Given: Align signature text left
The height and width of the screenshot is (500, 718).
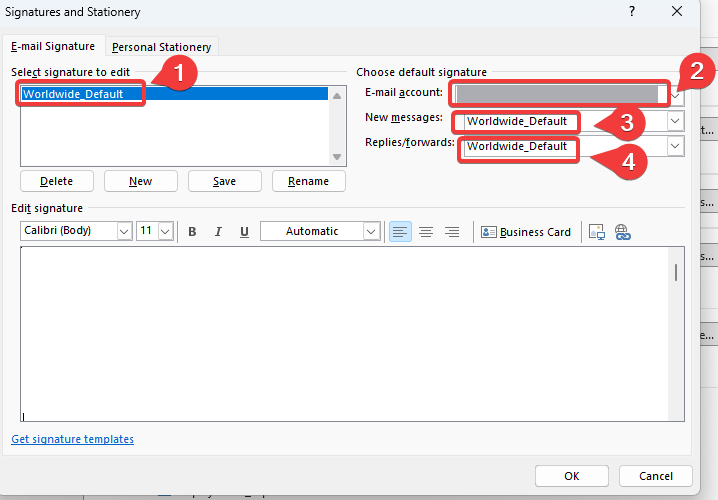Looking at the screenshot, I should click(x=400, y=231).
